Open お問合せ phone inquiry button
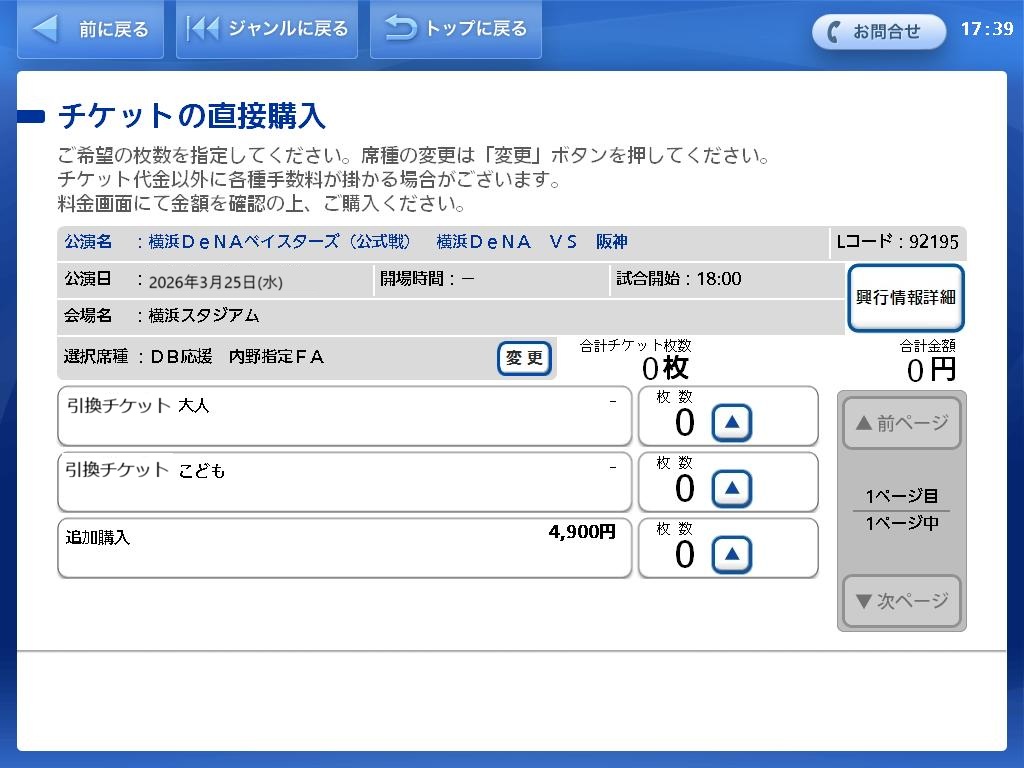This screenshot has width=1024, height=768. pos(878,31)
